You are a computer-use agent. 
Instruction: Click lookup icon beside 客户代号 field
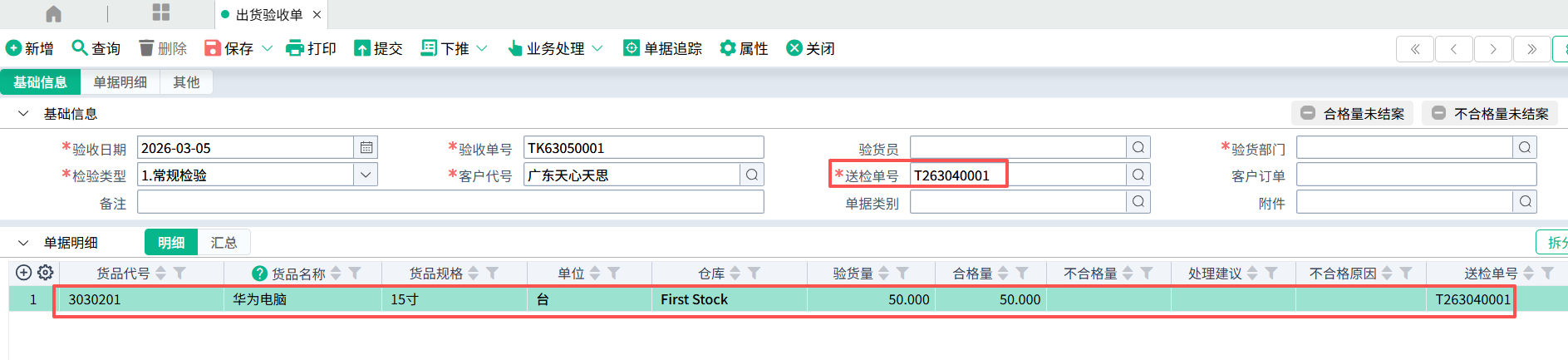[751, 175]
